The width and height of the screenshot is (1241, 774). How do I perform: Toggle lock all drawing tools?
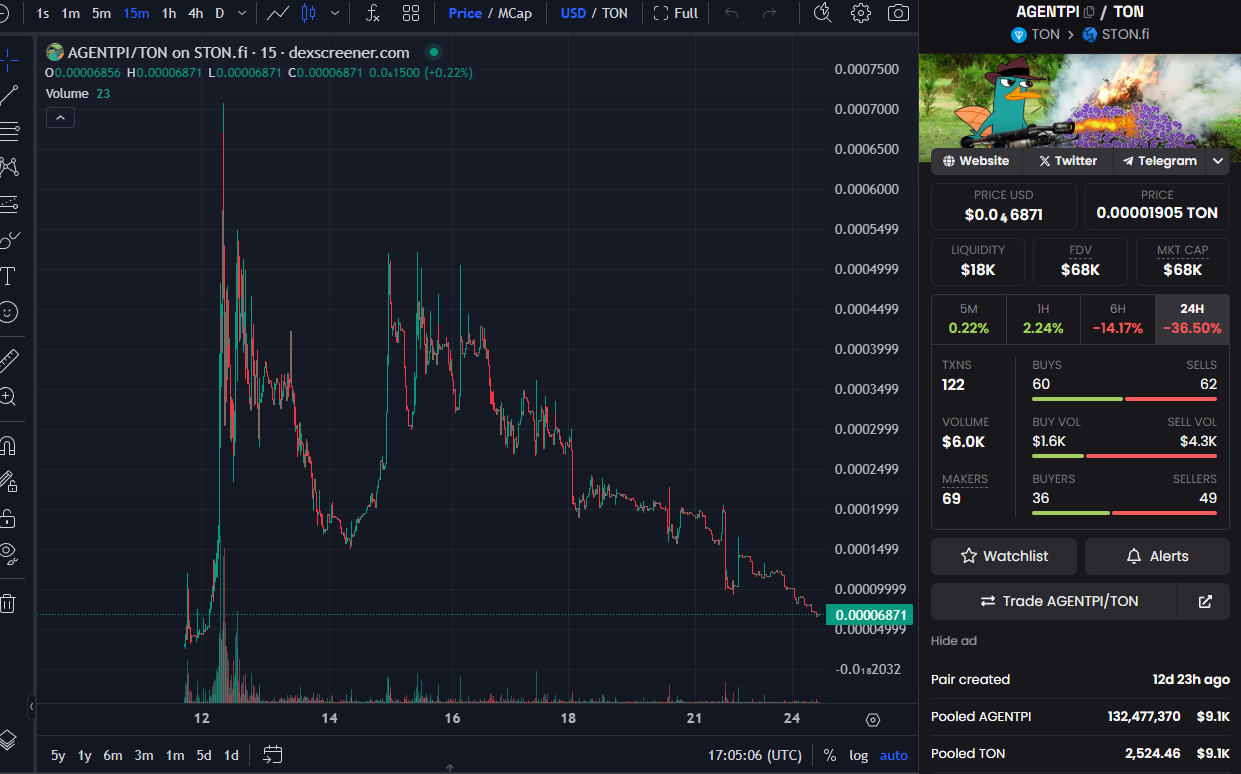point(8,518)
